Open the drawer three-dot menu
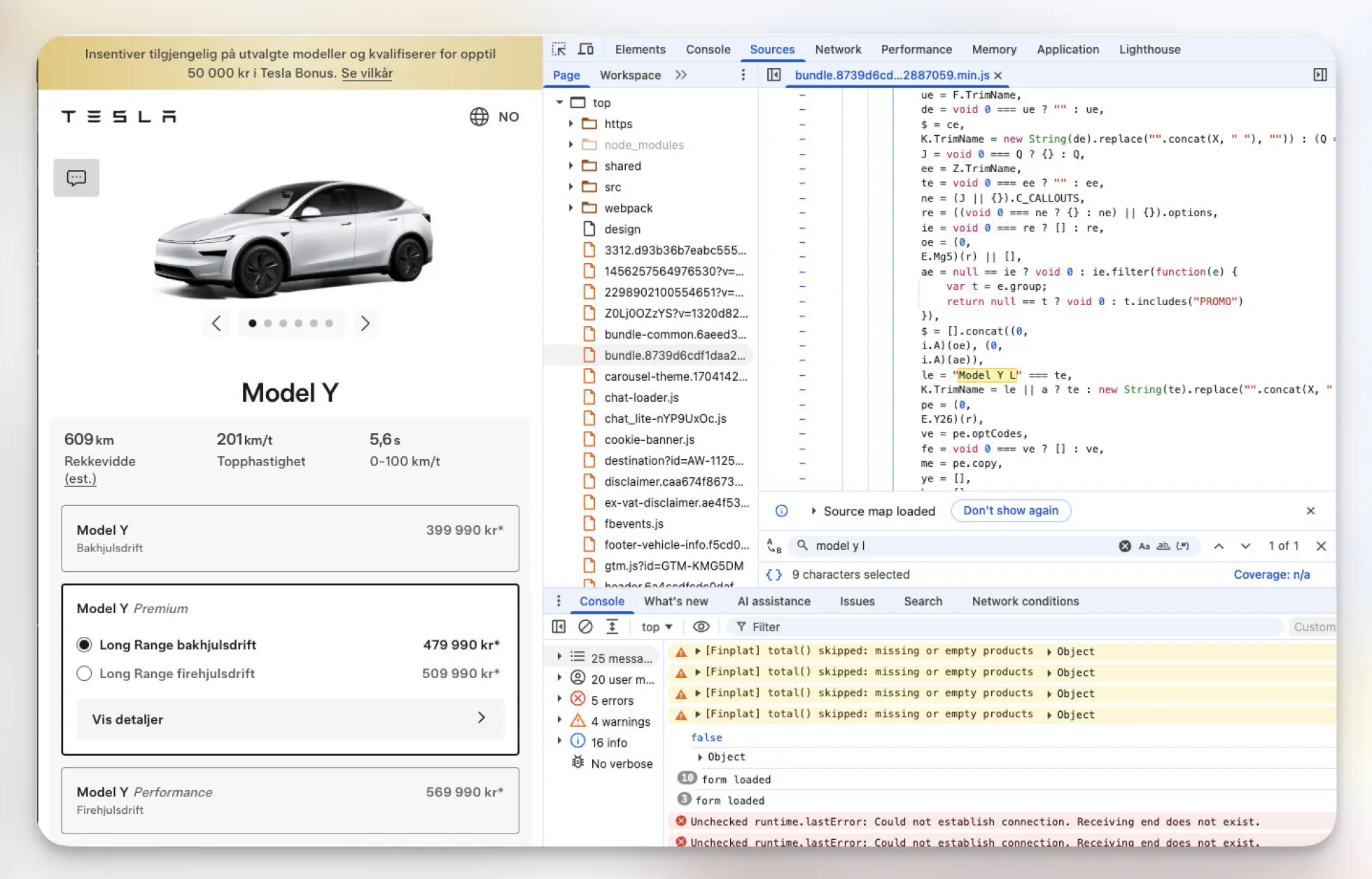The image size is (1372, 879). pyautogui.click(x=558, y=601)
